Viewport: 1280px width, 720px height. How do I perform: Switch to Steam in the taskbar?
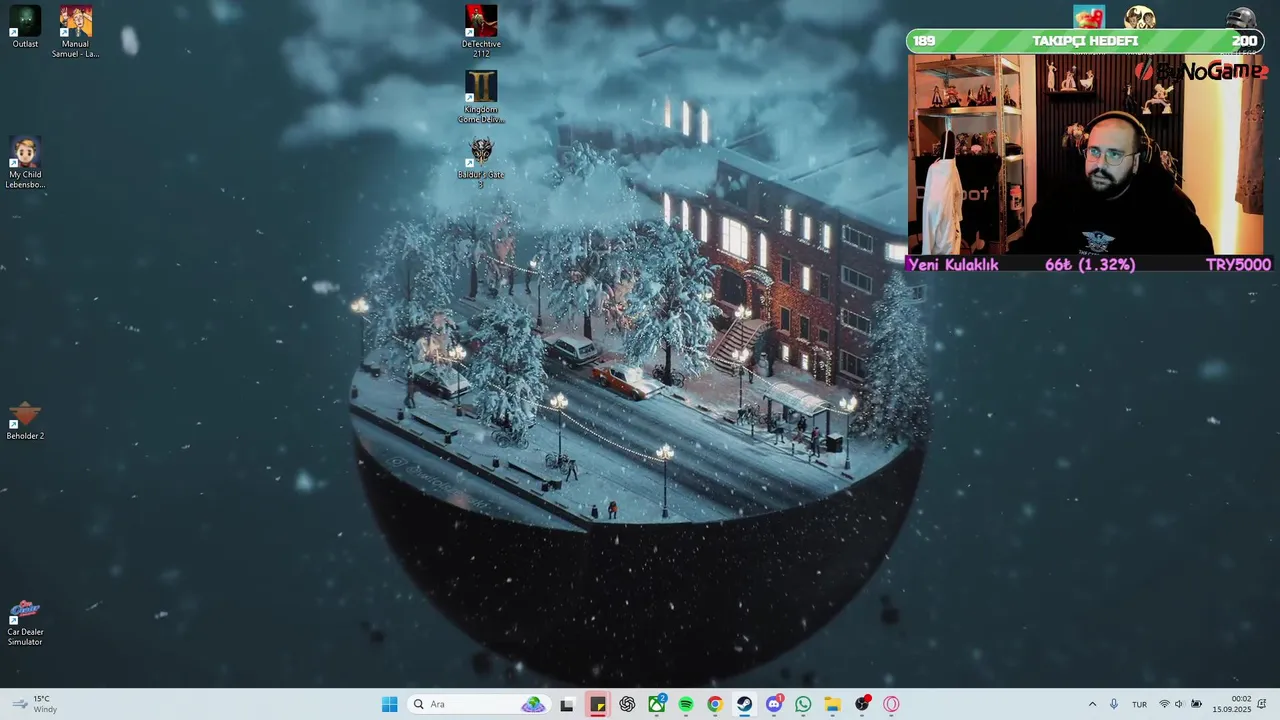[745, 704]
